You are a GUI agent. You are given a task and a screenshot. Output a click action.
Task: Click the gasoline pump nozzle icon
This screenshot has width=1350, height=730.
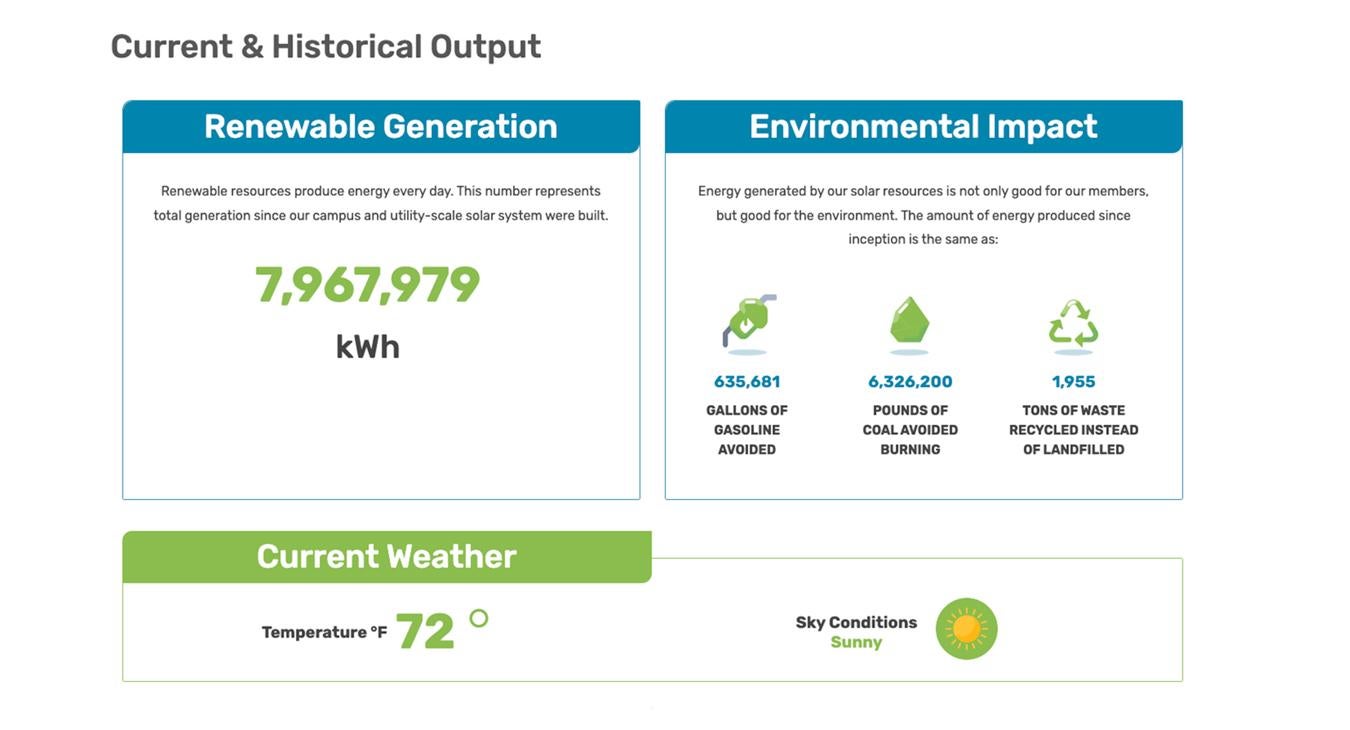coord(749,323)
